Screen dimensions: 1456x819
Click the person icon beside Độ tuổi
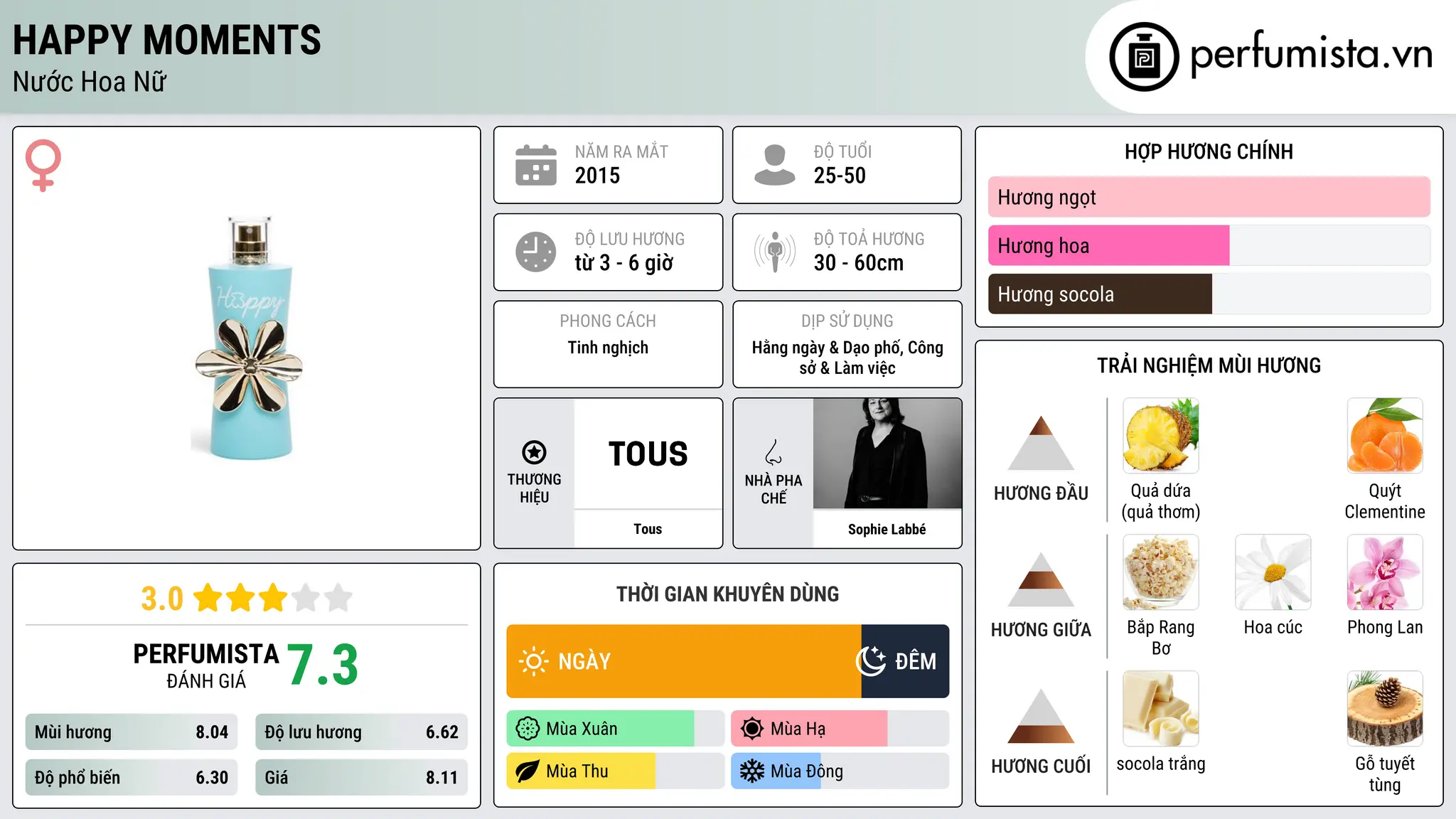[775, 165]
